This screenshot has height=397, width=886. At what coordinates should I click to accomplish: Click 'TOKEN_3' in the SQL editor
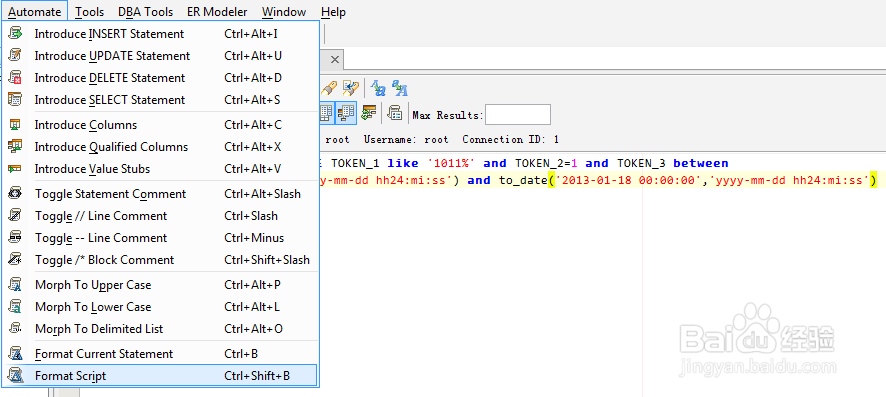(x=641, y=163)
